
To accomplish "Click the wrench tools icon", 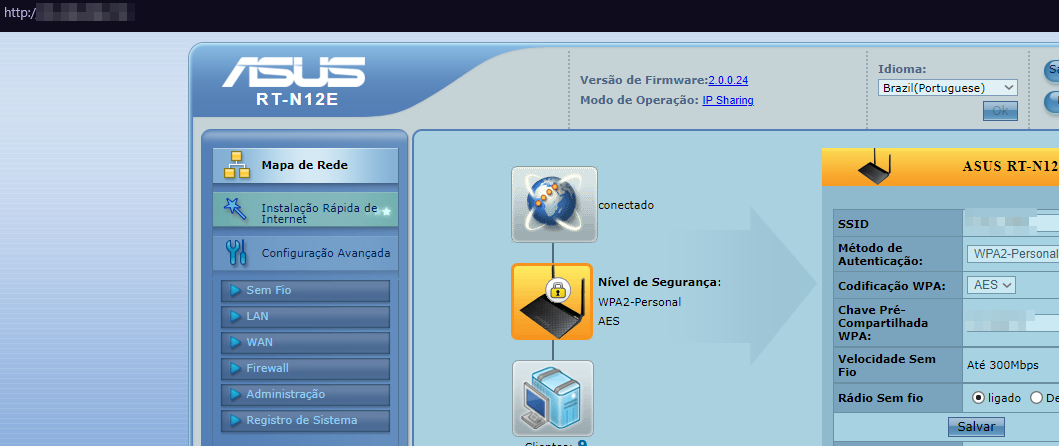I will tap(237, 253).
